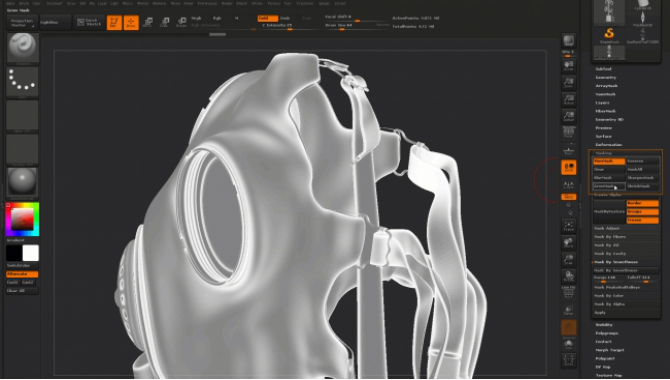Viewport: 670px width, 380px height.
Task: Toggle PolyF line fill display
Action: 569,293
